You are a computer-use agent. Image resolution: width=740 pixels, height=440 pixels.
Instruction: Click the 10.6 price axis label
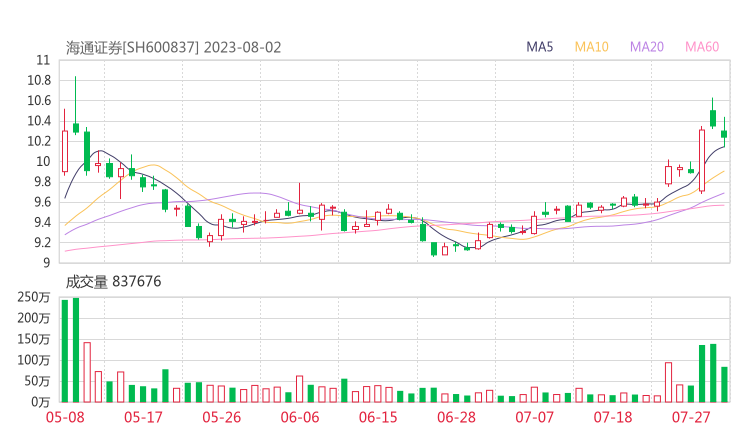[39, 101]
